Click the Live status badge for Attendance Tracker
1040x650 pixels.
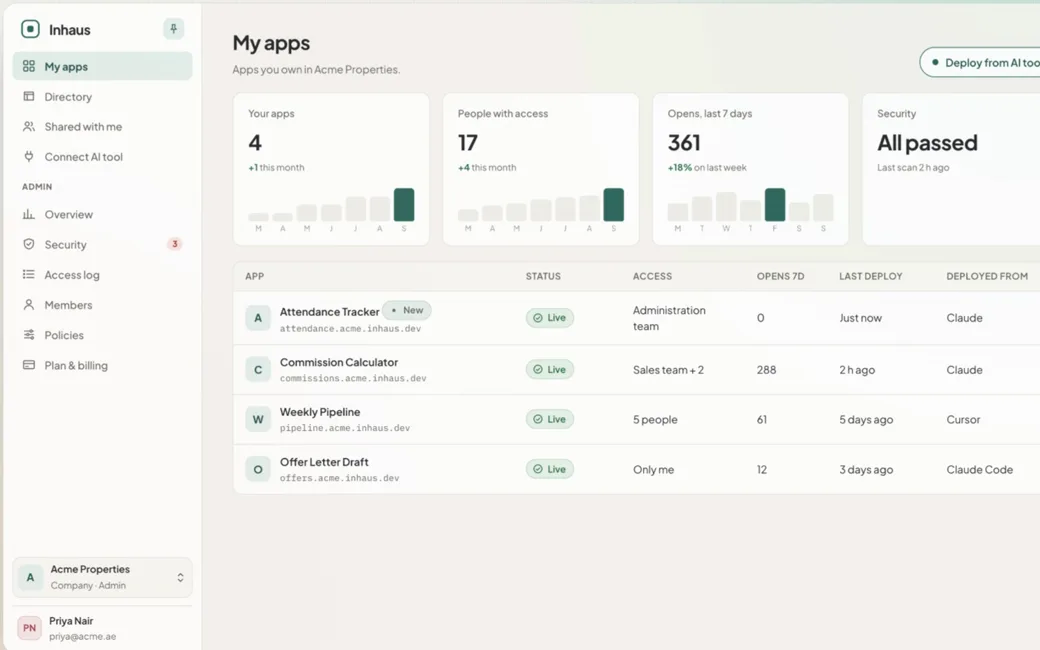[x=550, y=318]
